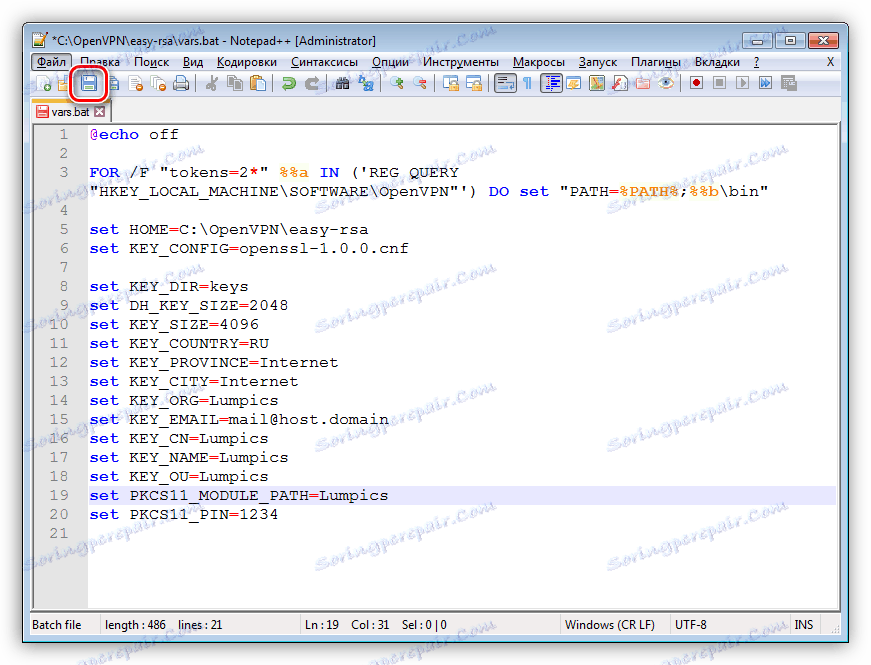Image resolution: width=871 pixels, height=665 pixels.
Task: Open the Файл menu
Action: (x=51, y=62)
